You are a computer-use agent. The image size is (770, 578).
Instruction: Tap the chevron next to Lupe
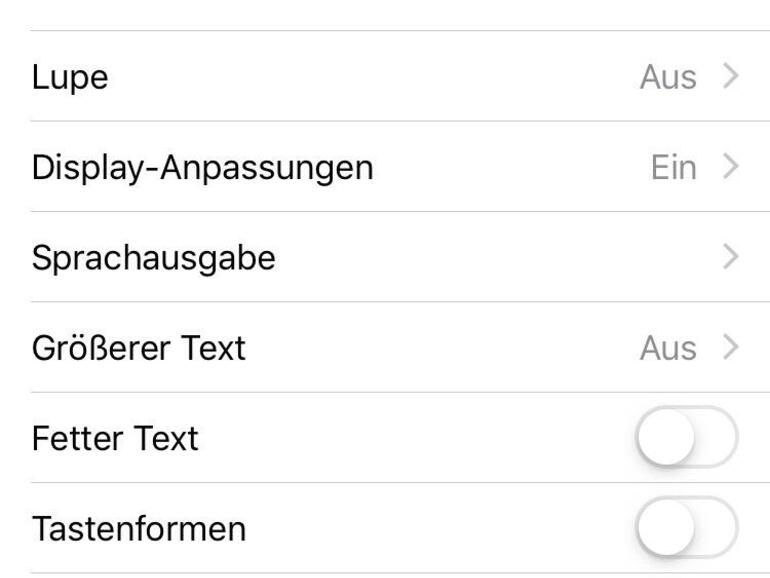tap(730, 77)
